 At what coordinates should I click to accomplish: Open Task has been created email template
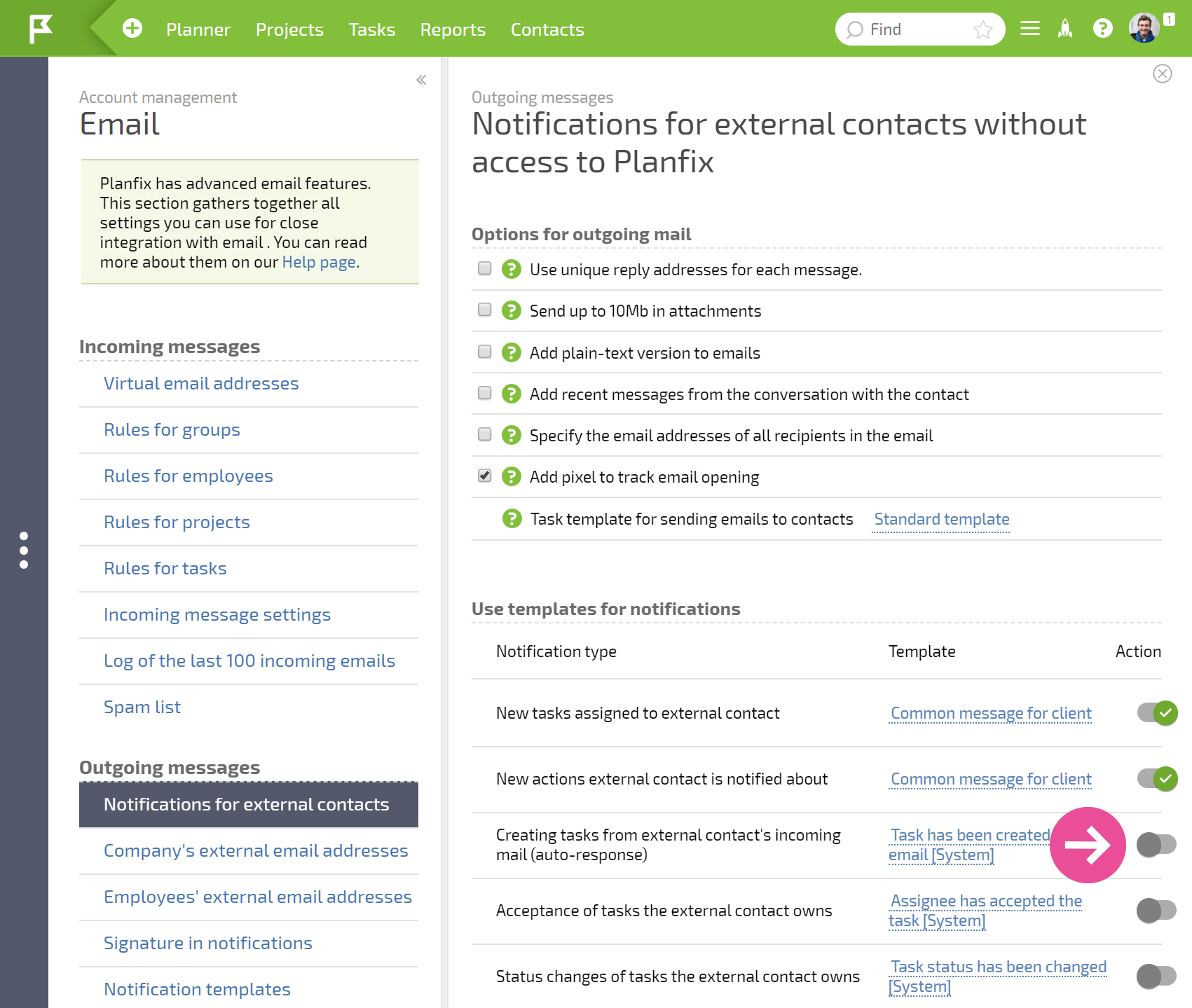pos(971,845)
